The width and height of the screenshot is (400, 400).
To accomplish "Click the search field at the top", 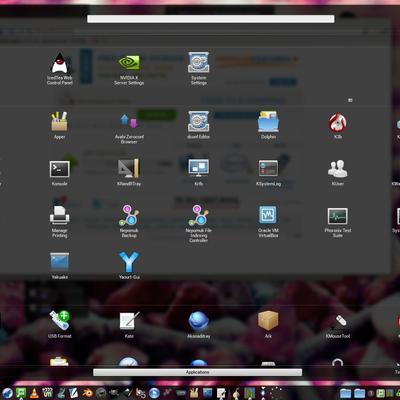I will 211,19.
